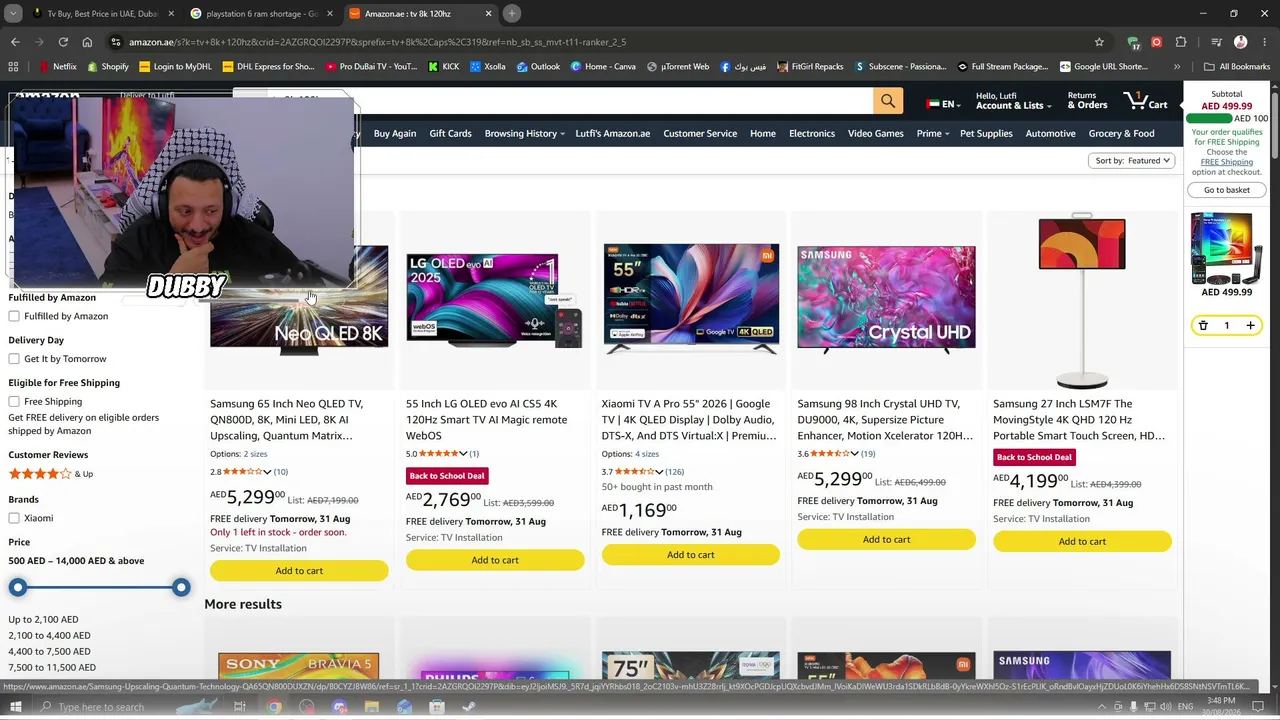Expand the Prime dropdown in the nav bar
The width and height of the screenshot is (1280, 720).
click(x=933, y=133)
